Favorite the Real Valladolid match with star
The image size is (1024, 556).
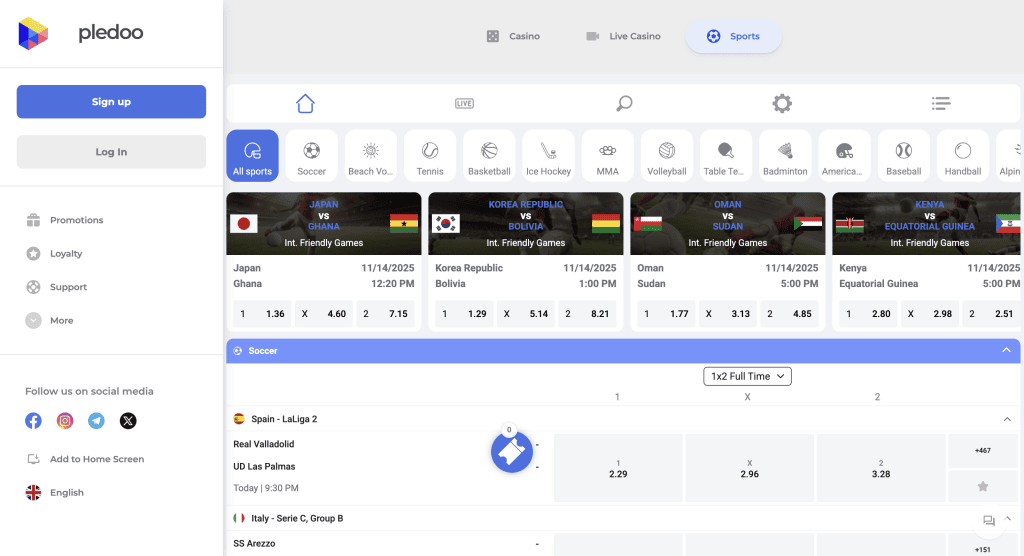click(x=983, y=486)
